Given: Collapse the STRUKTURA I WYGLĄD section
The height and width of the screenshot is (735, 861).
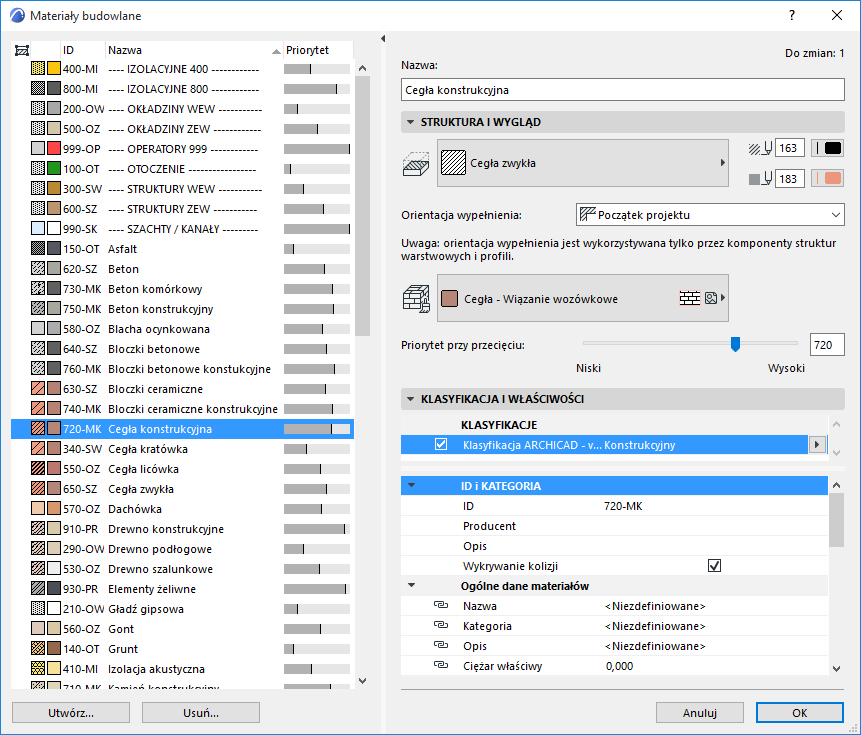Looking at the screenshot, I should pos(410,122).
